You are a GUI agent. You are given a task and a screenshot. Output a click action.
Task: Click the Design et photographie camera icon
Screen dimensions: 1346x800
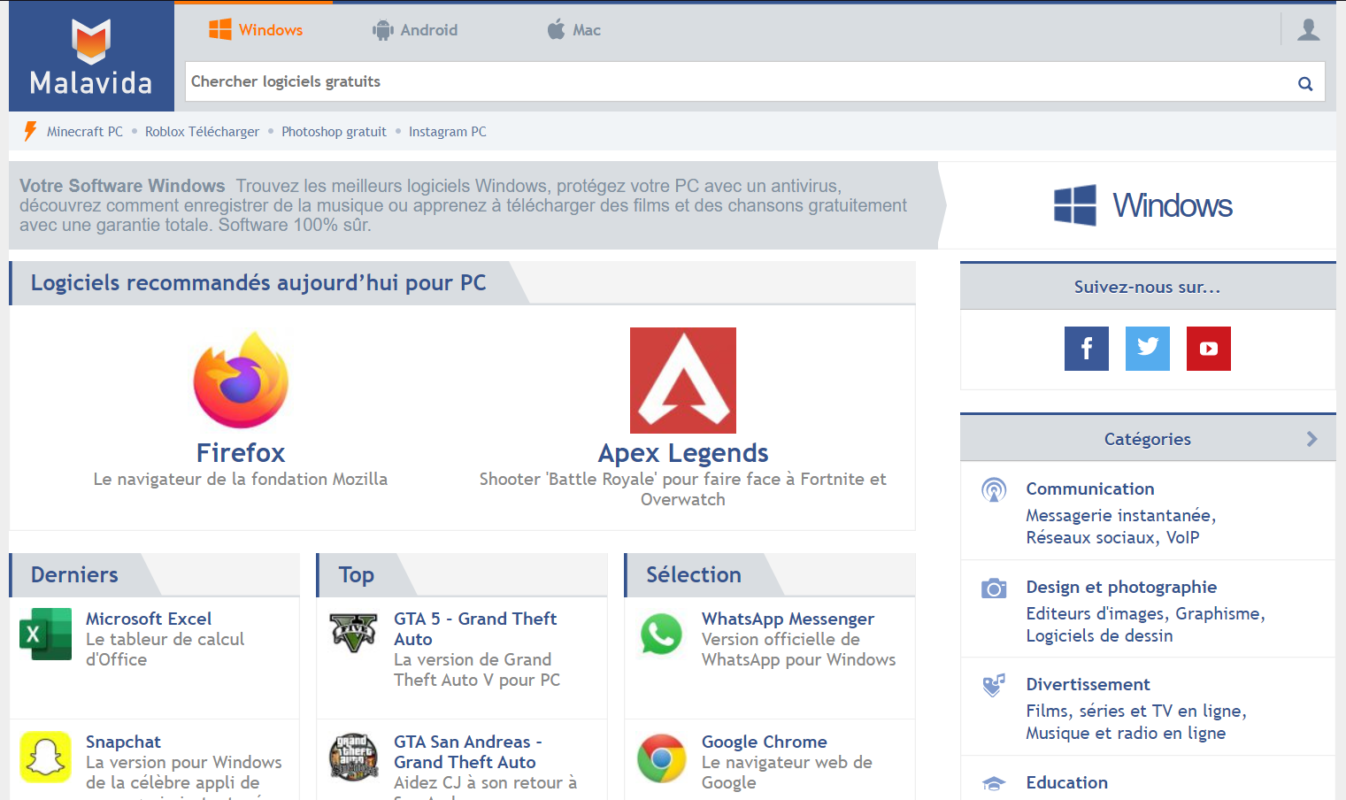(993, 588)
